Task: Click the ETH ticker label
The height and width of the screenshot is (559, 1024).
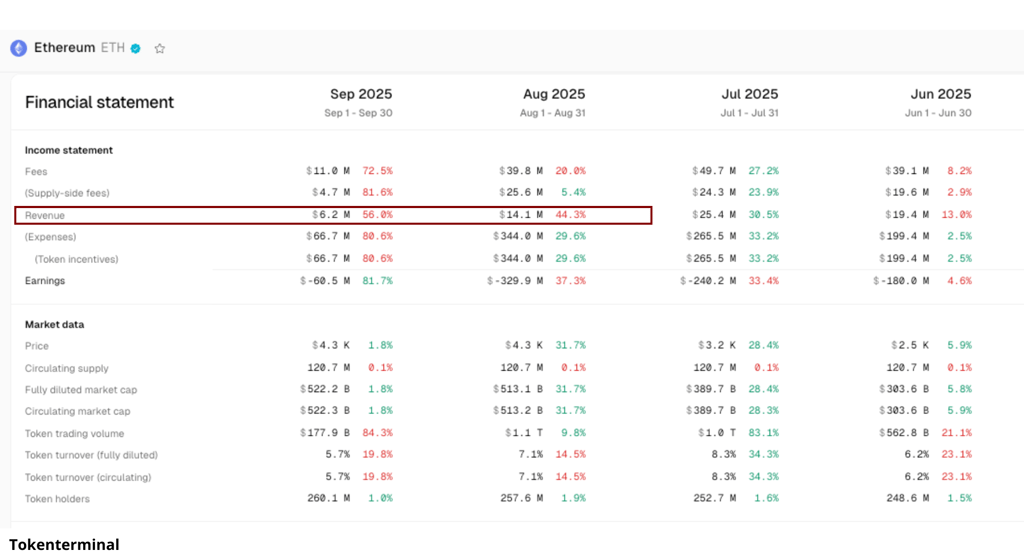Action: coord(112,48)
